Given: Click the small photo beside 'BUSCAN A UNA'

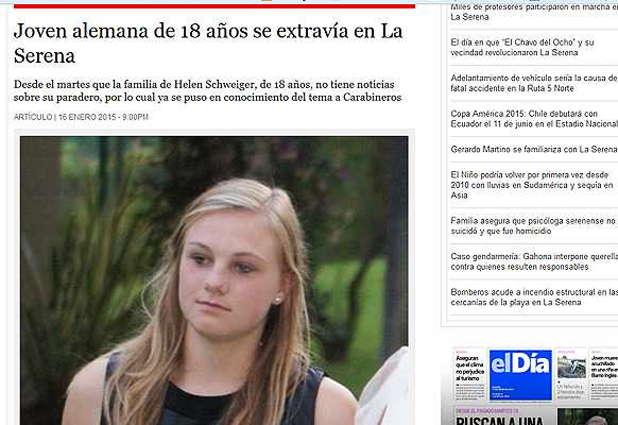Looking at the screenshot, I should (587, 417).
